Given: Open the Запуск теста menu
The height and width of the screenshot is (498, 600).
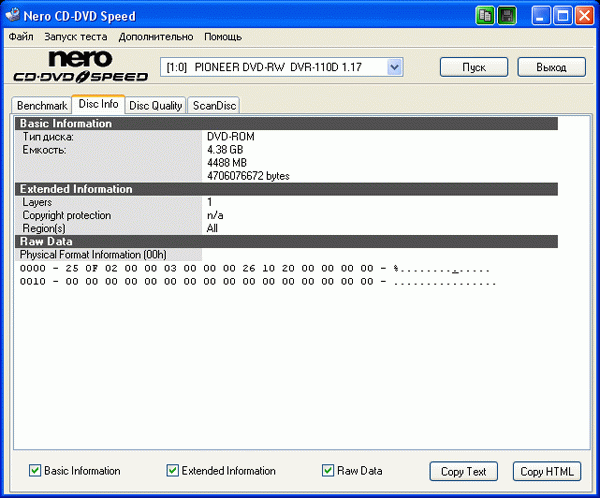Looking at the screenshot, I should coord(76,37).
